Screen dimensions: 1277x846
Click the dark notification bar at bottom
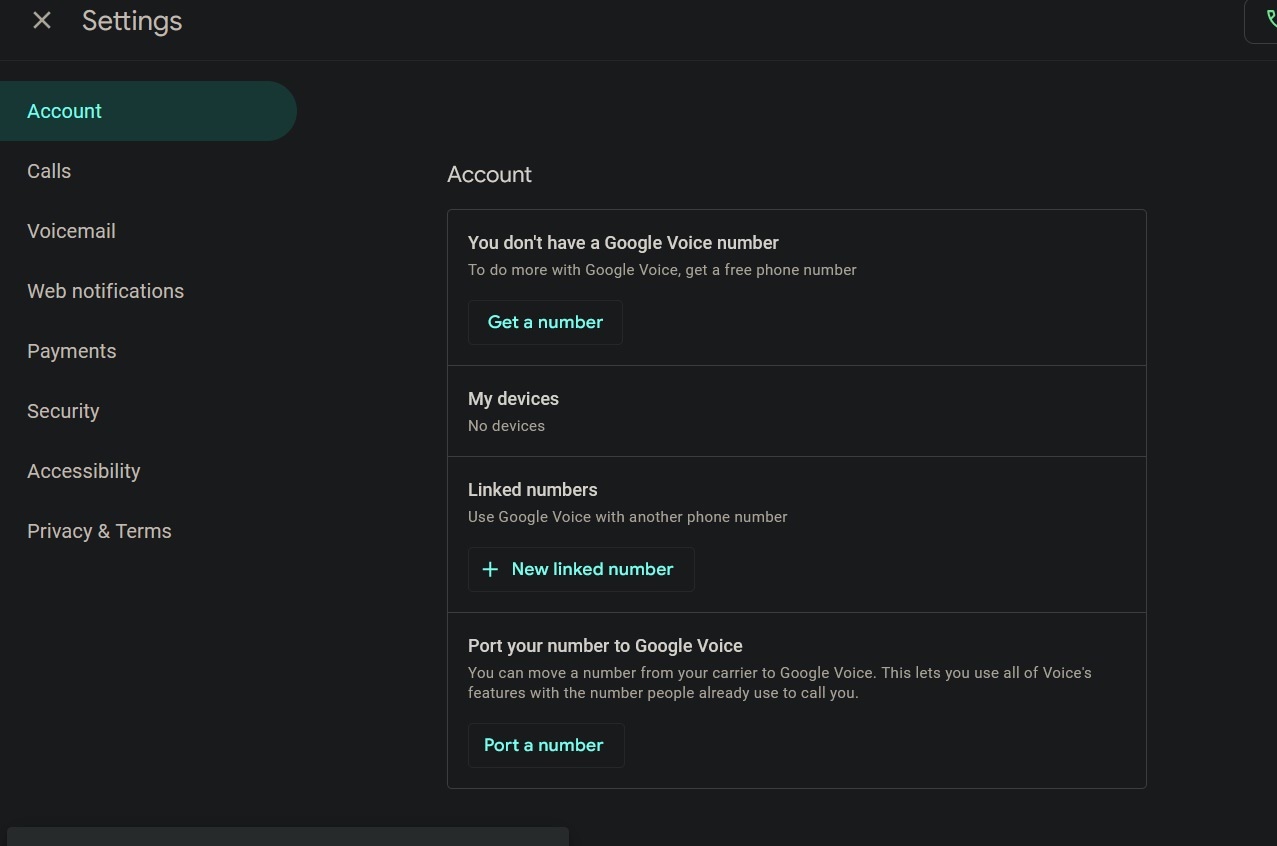pos(288,836)
